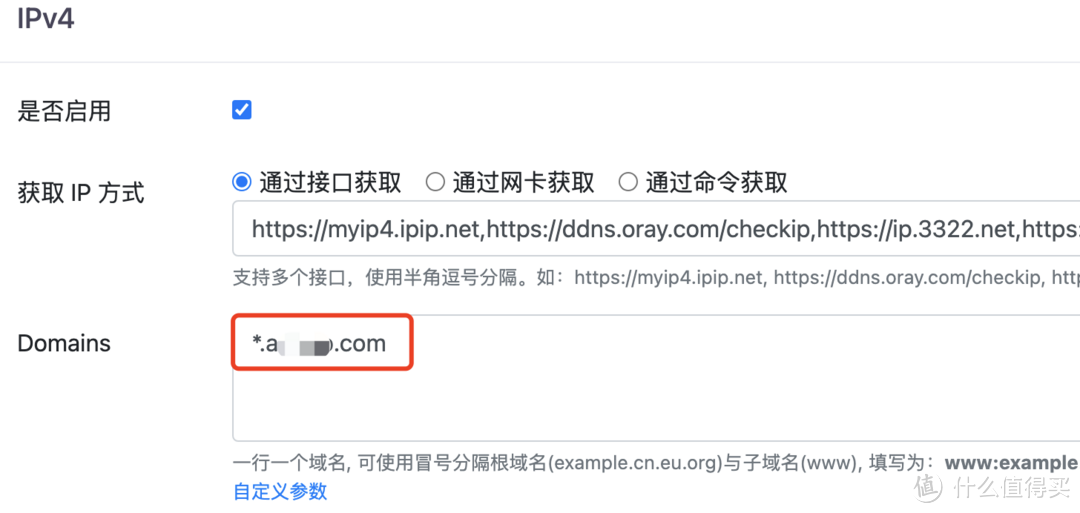Untick the 是否启用 checkbox
1080x513 pixels.
[242, 110]
